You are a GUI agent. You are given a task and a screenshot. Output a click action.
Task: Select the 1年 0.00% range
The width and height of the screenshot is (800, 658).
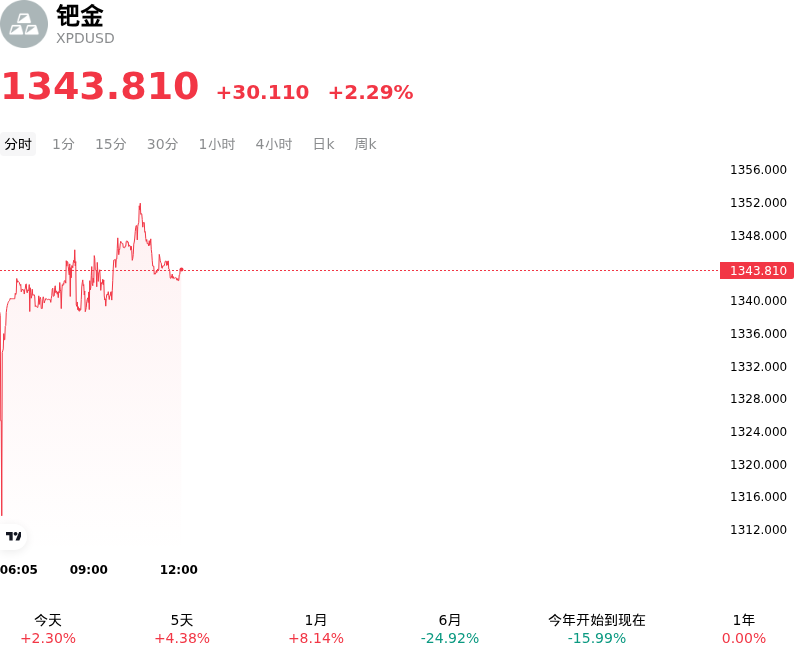coord(744,629)
